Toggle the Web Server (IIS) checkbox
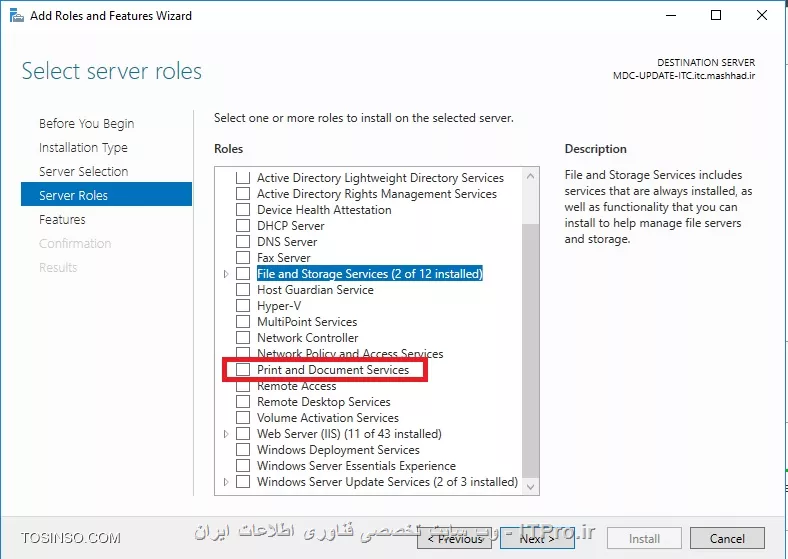The width and height of the screenshot is (788, 559). click(x=243, y=434)
